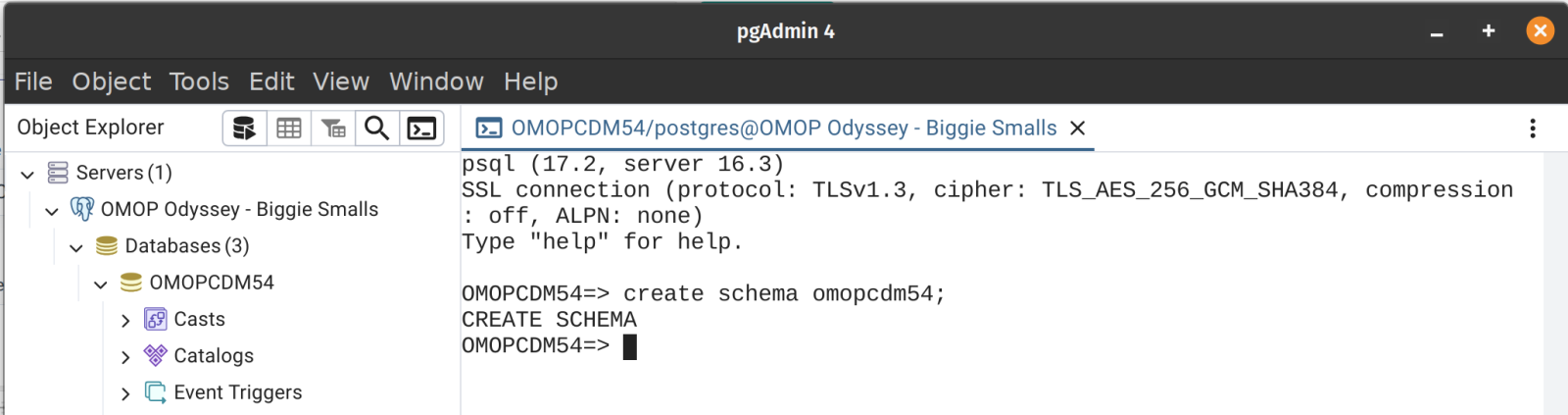Viewport: 1568px width, 415px height.
Task: Collapse the OMOP Odyssey server node
Action: [x=52, y=210]
